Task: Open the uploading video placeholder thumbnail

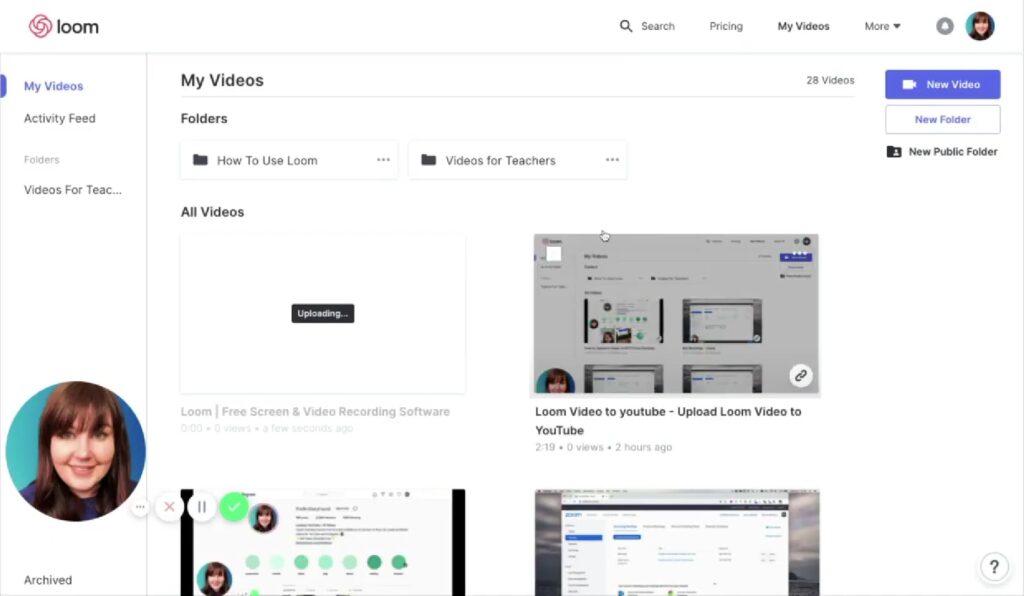Action: coord(323,313)
